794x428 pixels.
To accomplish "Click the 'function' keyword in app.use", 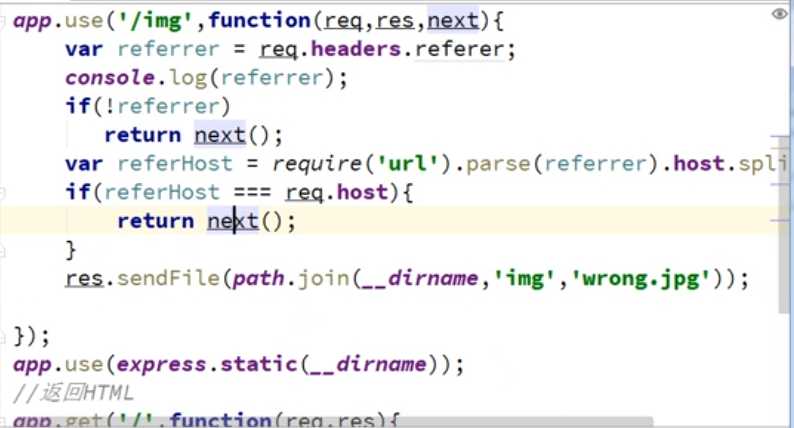I will pyautogui.click(x=259, y=21).
